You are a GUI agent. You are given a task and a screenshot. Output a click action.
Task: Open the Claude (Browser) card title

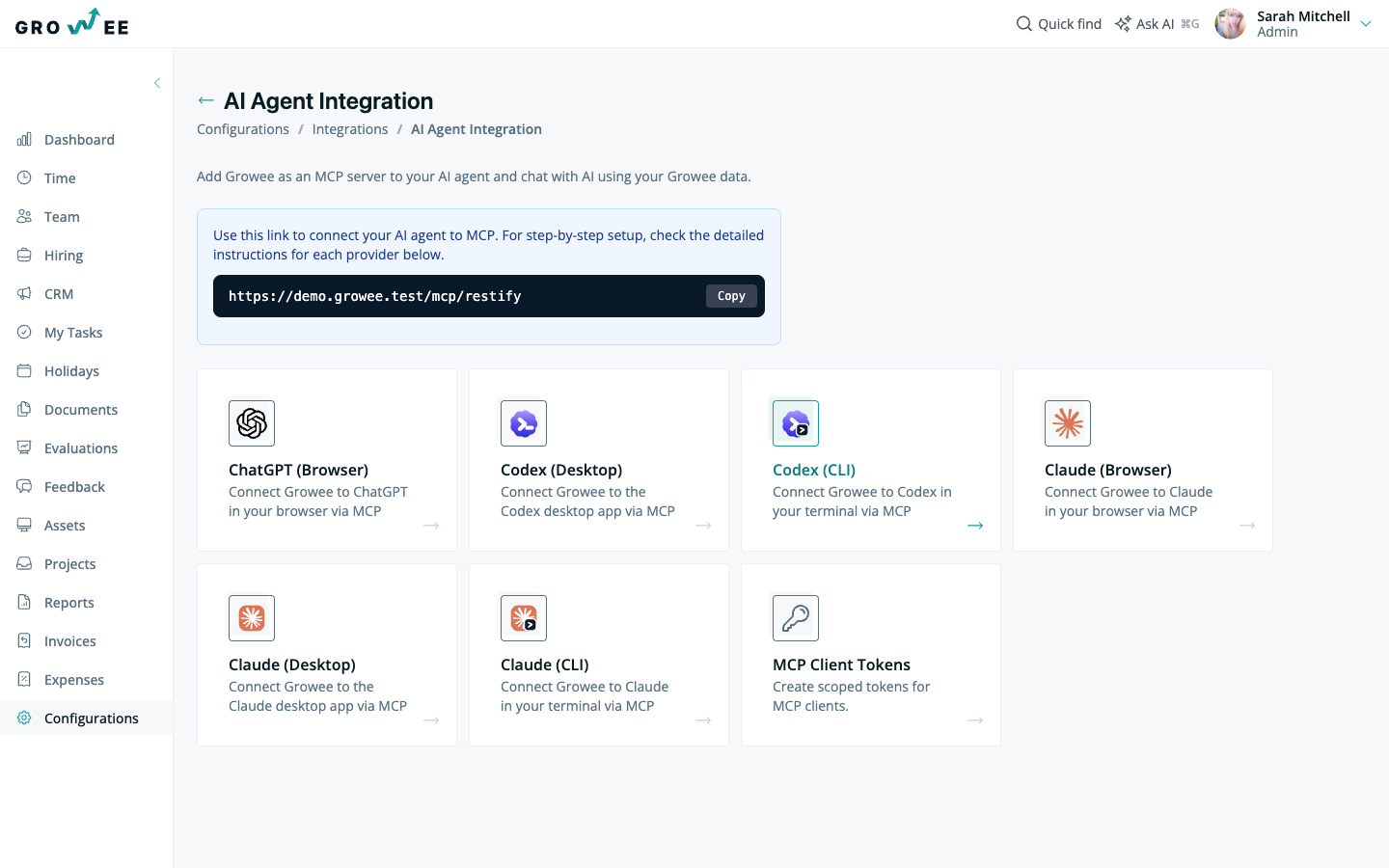(x=1108, y=470)
